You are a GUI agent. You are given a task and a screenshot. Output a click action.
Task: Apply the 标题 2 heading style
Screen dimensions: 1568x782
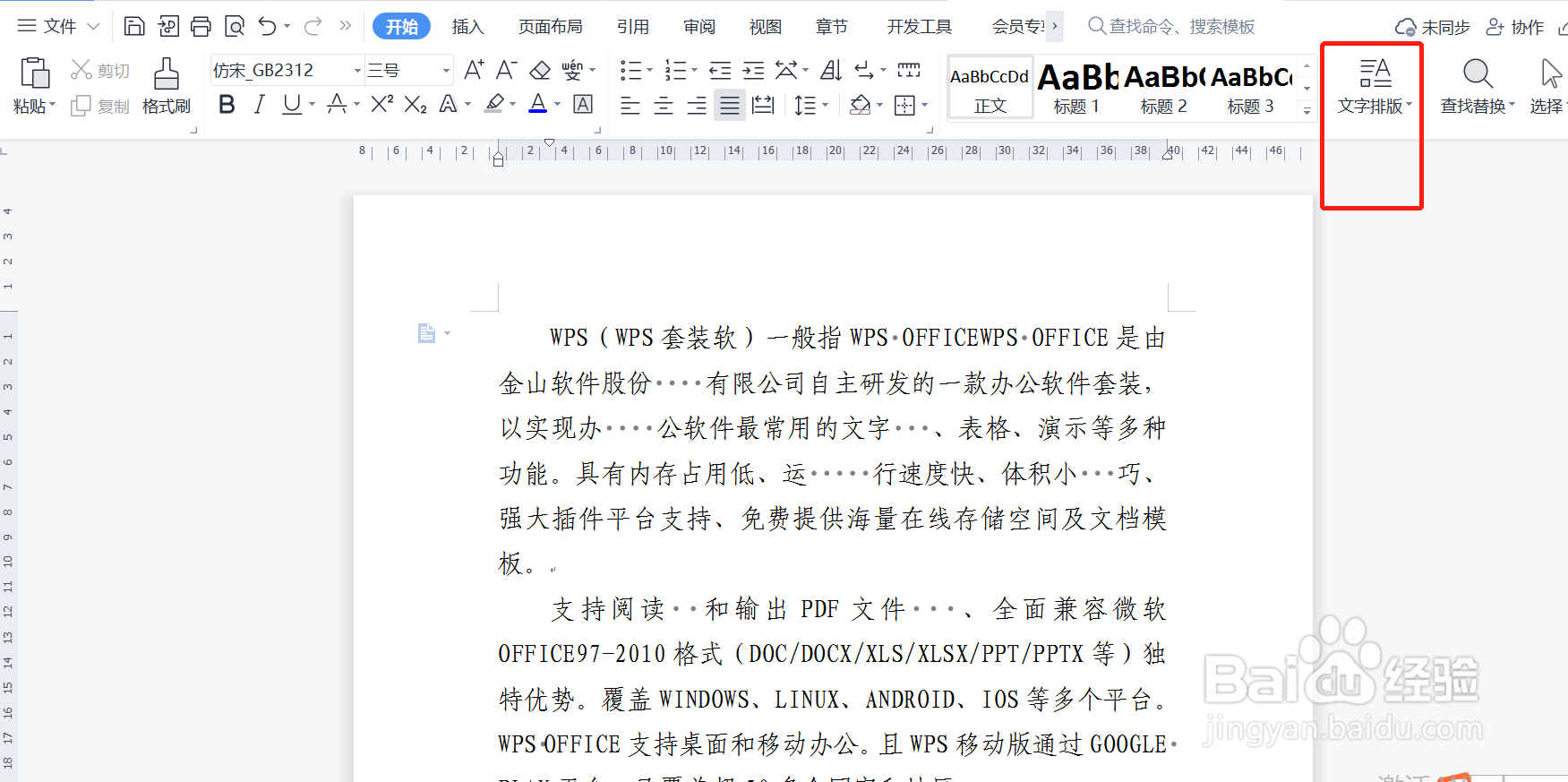(1163, 87)
